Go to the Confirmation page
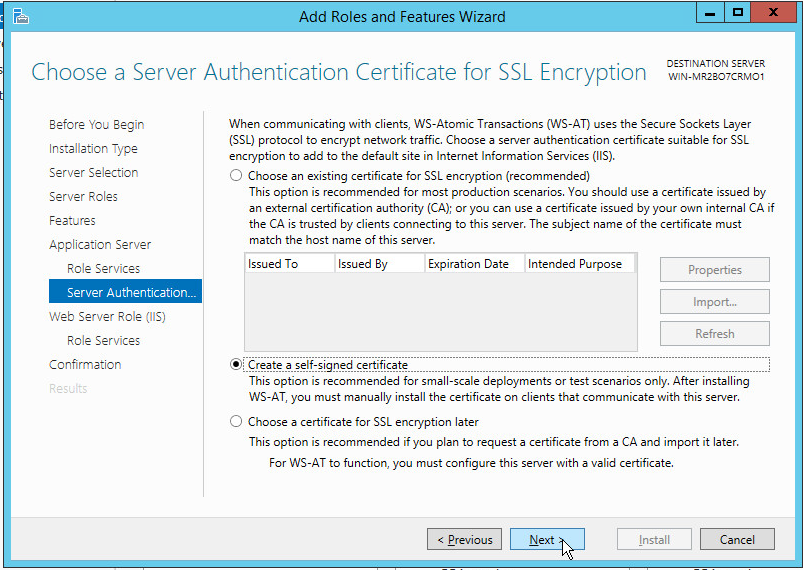This screenshot has height=570, width=803. 85,365
